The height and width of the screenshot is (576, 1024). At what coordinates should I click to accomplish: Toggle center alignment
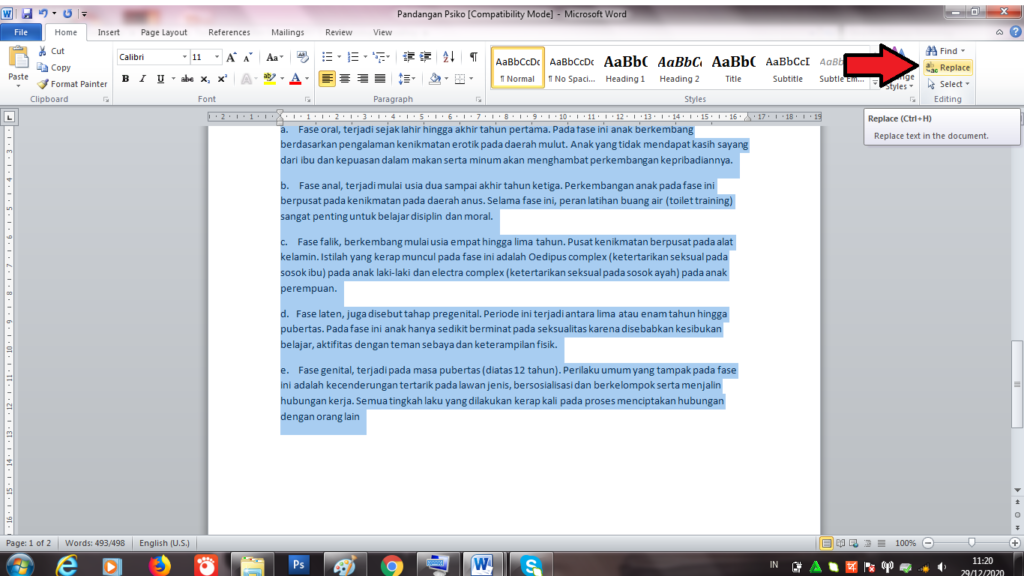coord(344,79)
